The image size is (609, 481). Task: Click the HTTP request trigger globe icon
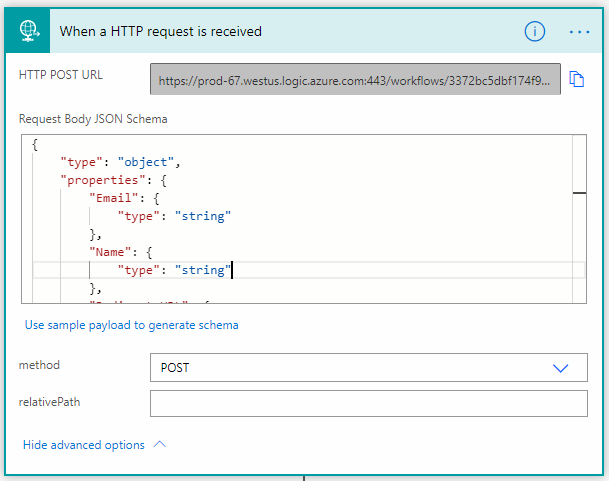(28, 31)
